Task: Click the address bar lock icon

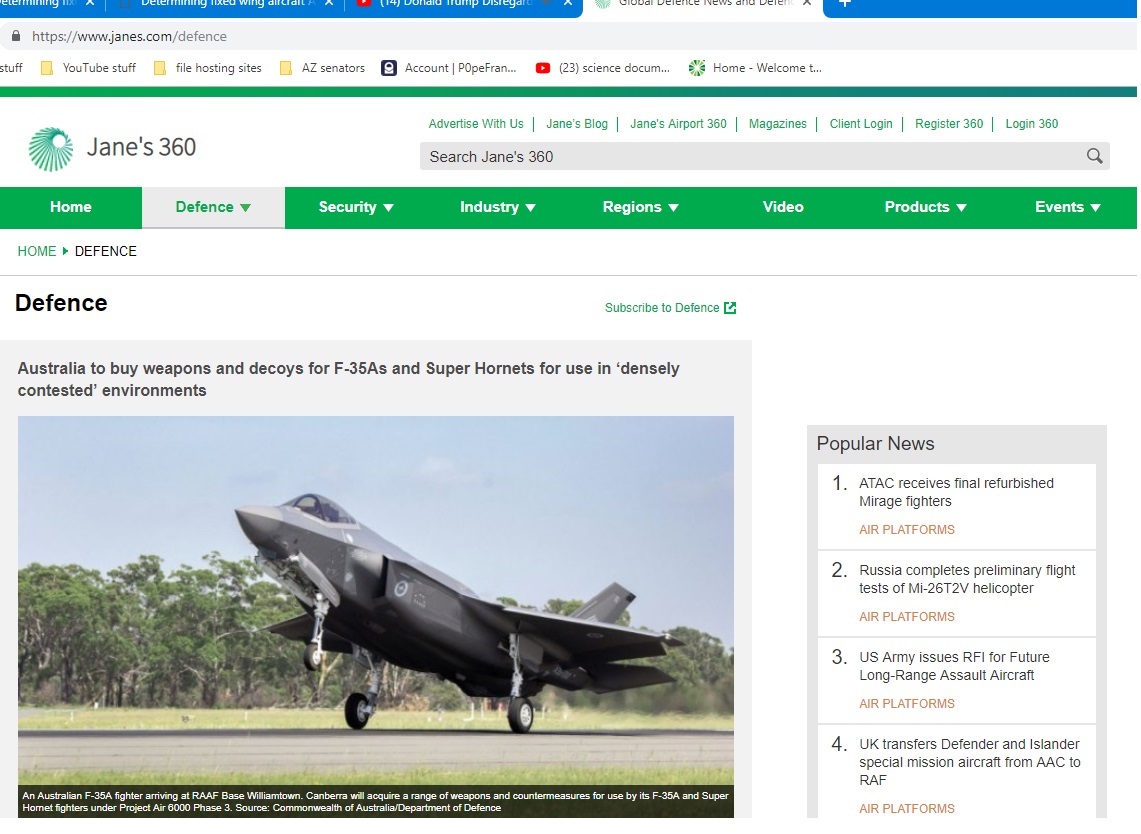Action: tap(16, 36)
